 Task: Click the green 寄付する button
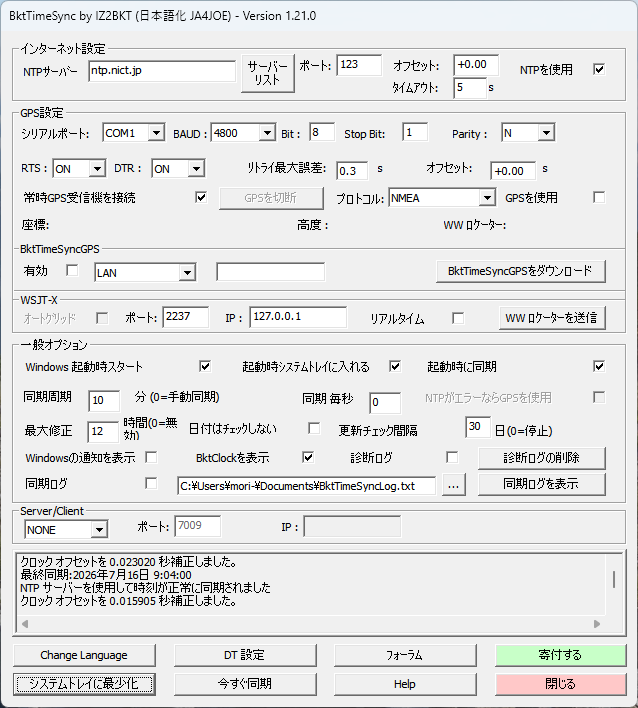(560, 655)
